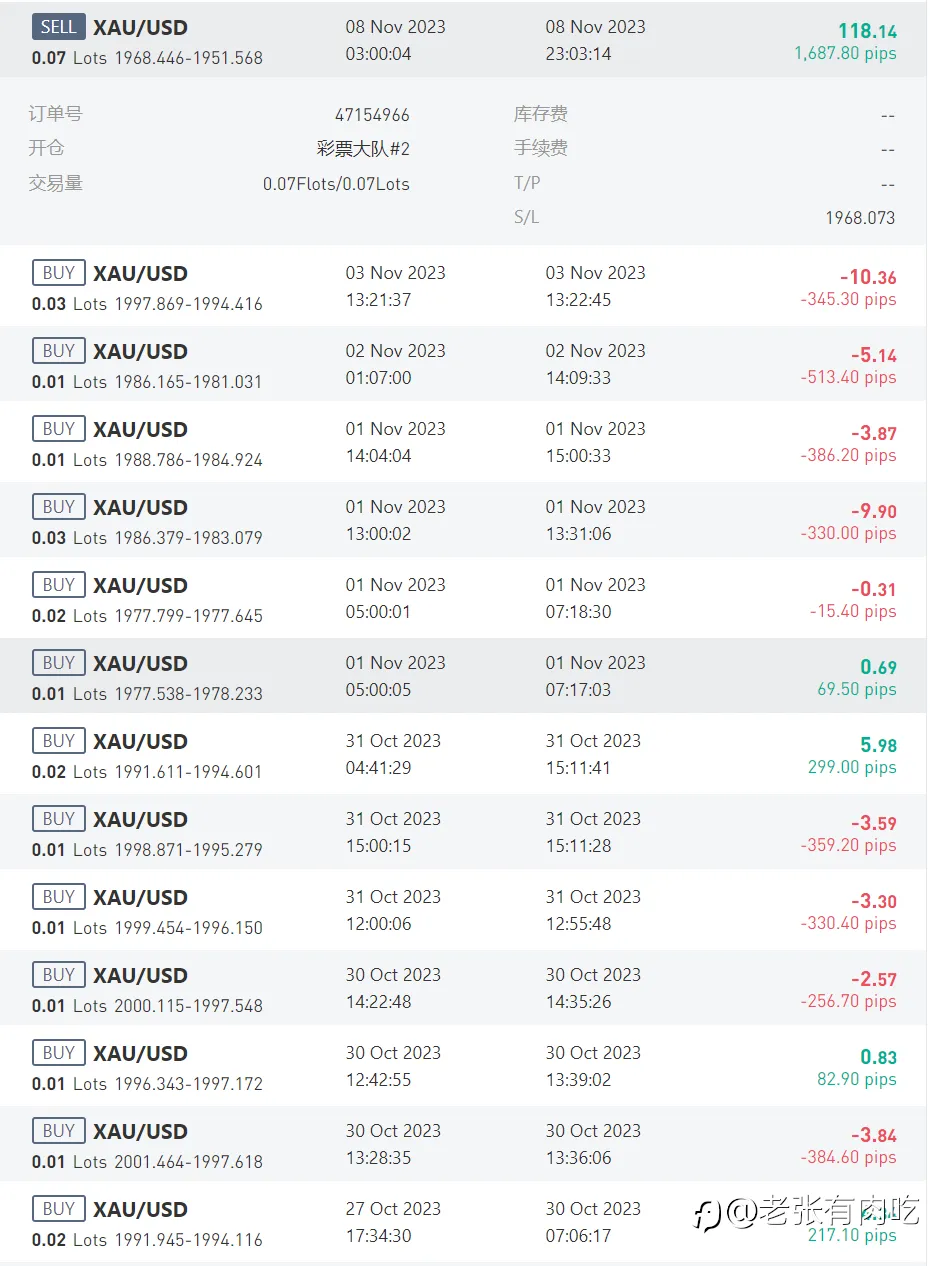
Task: Click the BUY badge on the 5.98 profit trade
Action: click(59, 741)
